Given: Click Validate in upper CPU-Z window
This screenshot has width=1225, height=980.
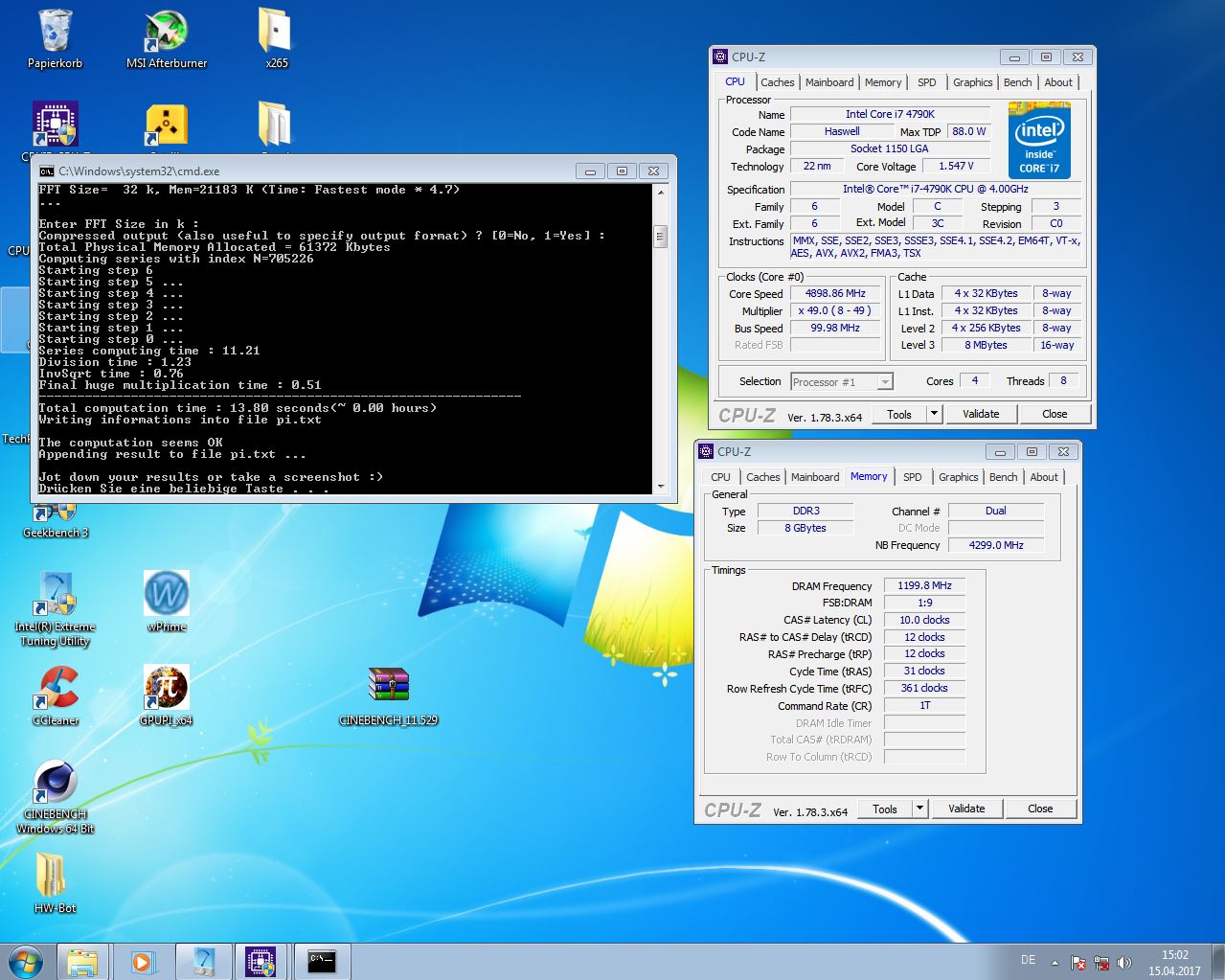Looking at the screenshot, I should click(x=981, y=414).
